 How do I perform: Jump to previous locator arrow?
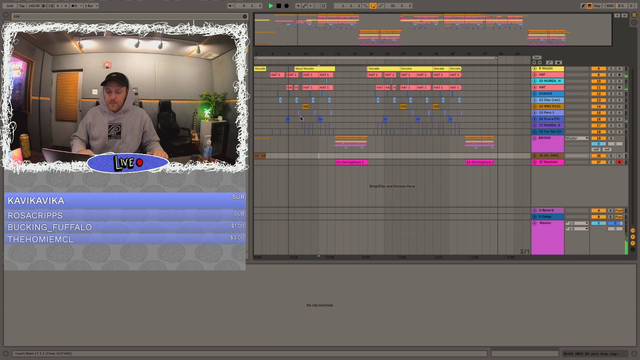[534, 62]
